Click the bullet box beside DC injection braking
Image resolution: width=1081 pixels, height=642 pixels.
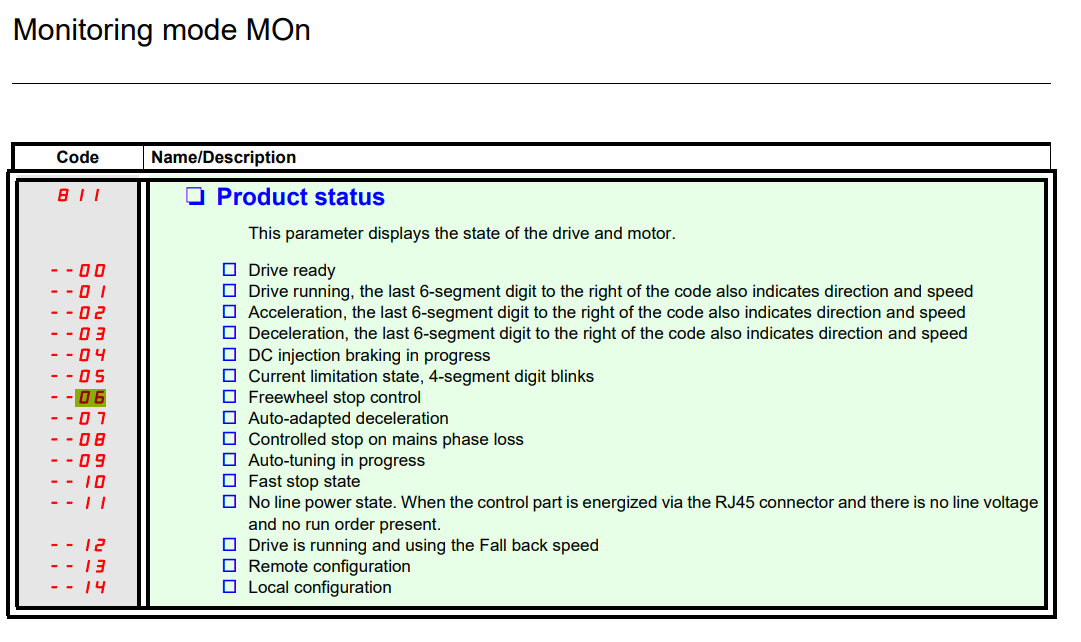point(230,354)
